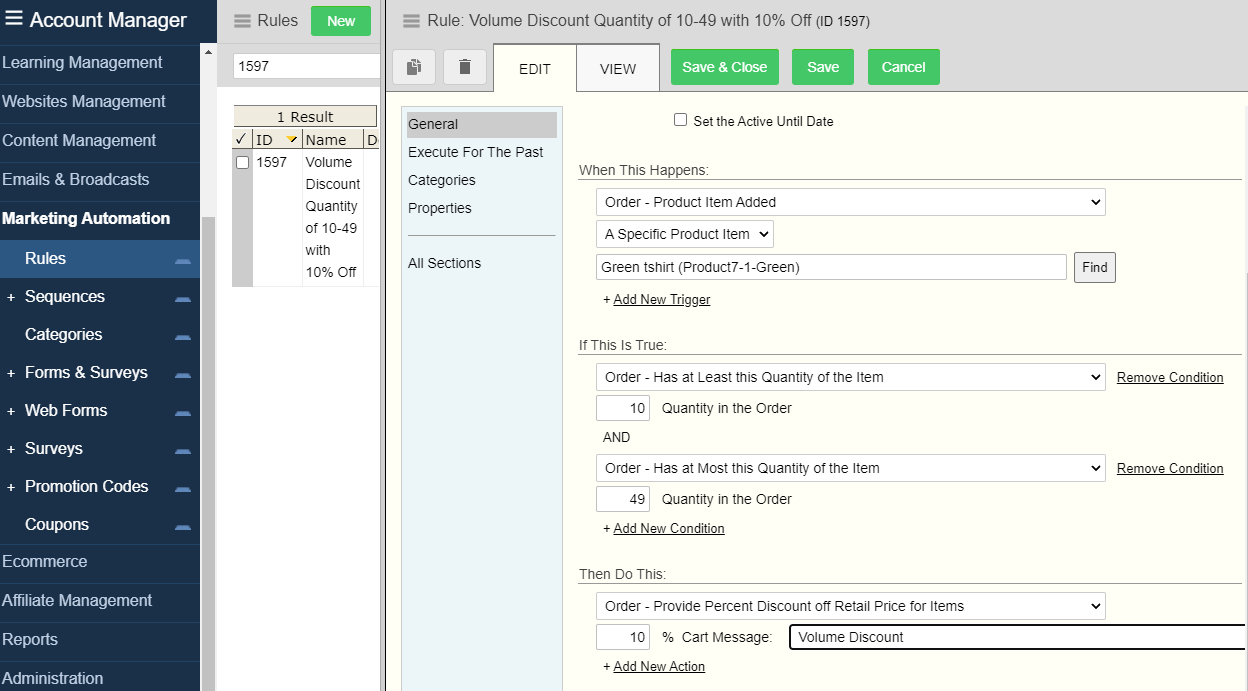Open the A Specific Product Item dropdown

click(685, 234)
